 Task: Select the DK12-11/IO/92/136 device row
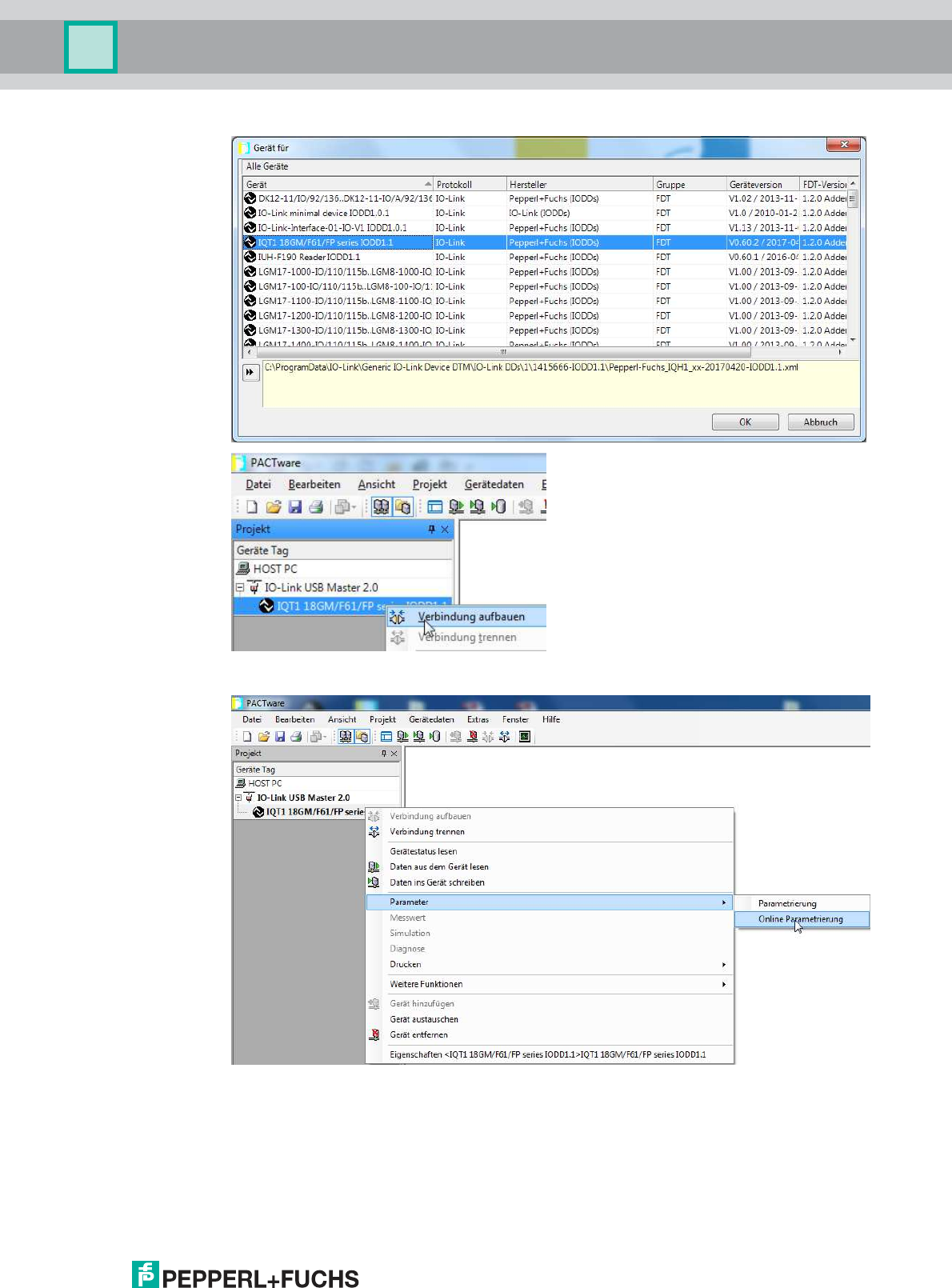point(545,198)
